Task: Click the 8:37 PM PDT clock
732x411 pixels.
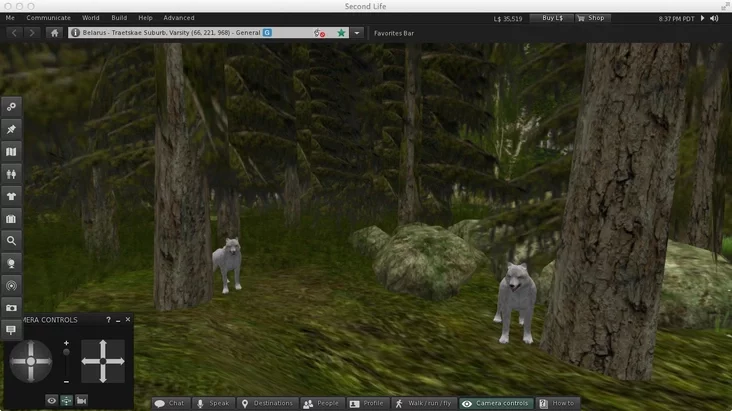Action: (676, 19)
